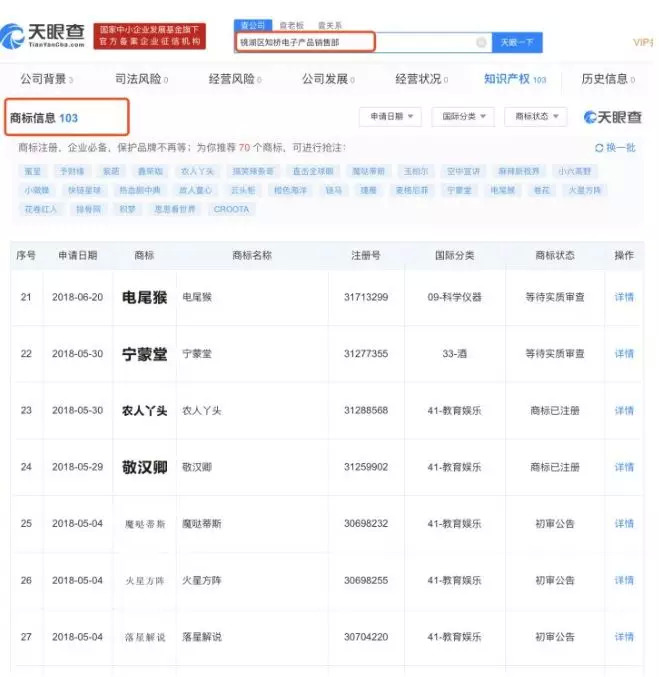Select the 查老板 search mode tab
This screenshot has width=659, height=677.
(x=291, y=24)
